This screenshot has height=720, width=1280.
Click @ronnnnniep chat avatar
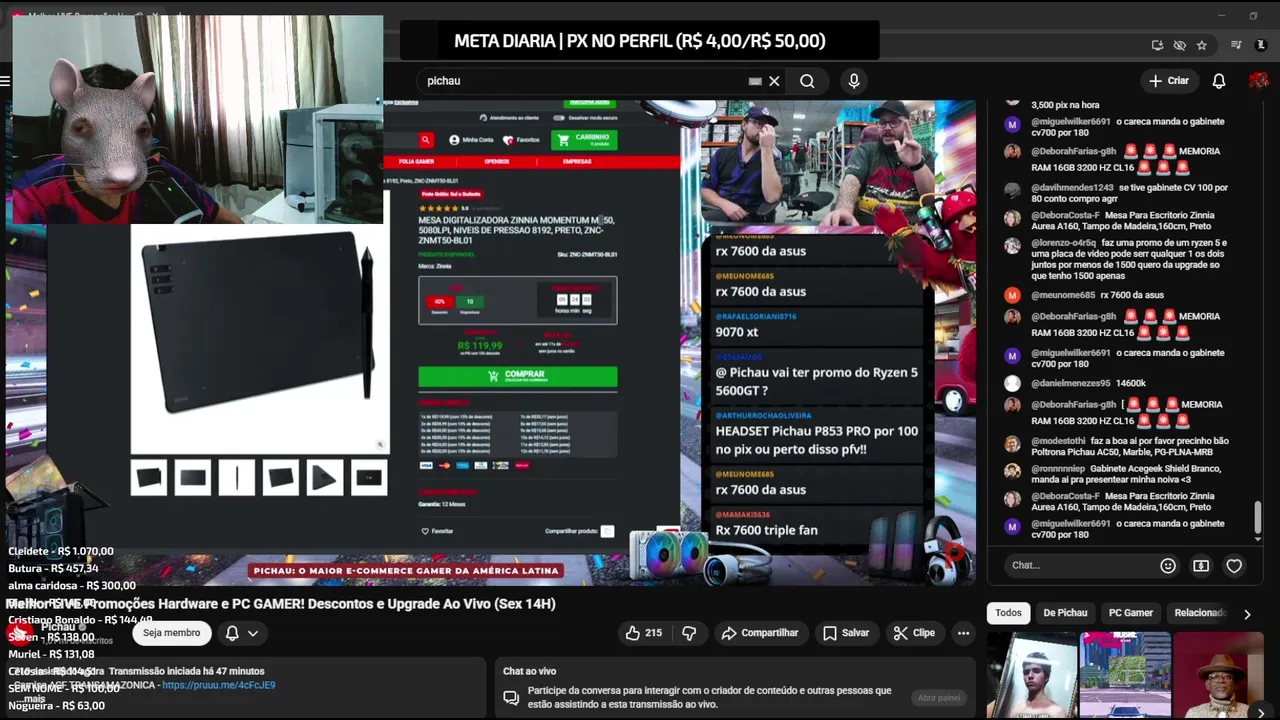click(1012, 470)
